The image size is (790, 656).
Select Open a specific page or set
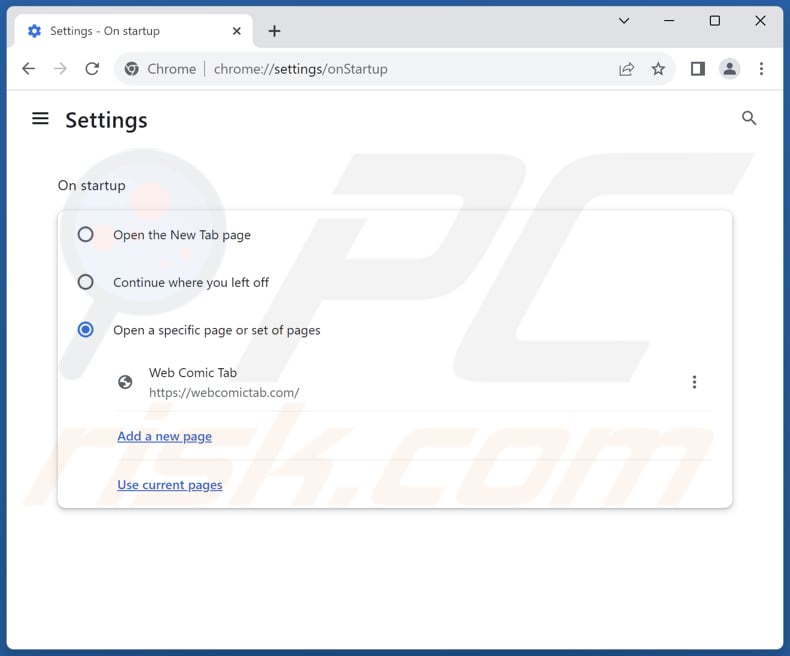pos(85,330)
